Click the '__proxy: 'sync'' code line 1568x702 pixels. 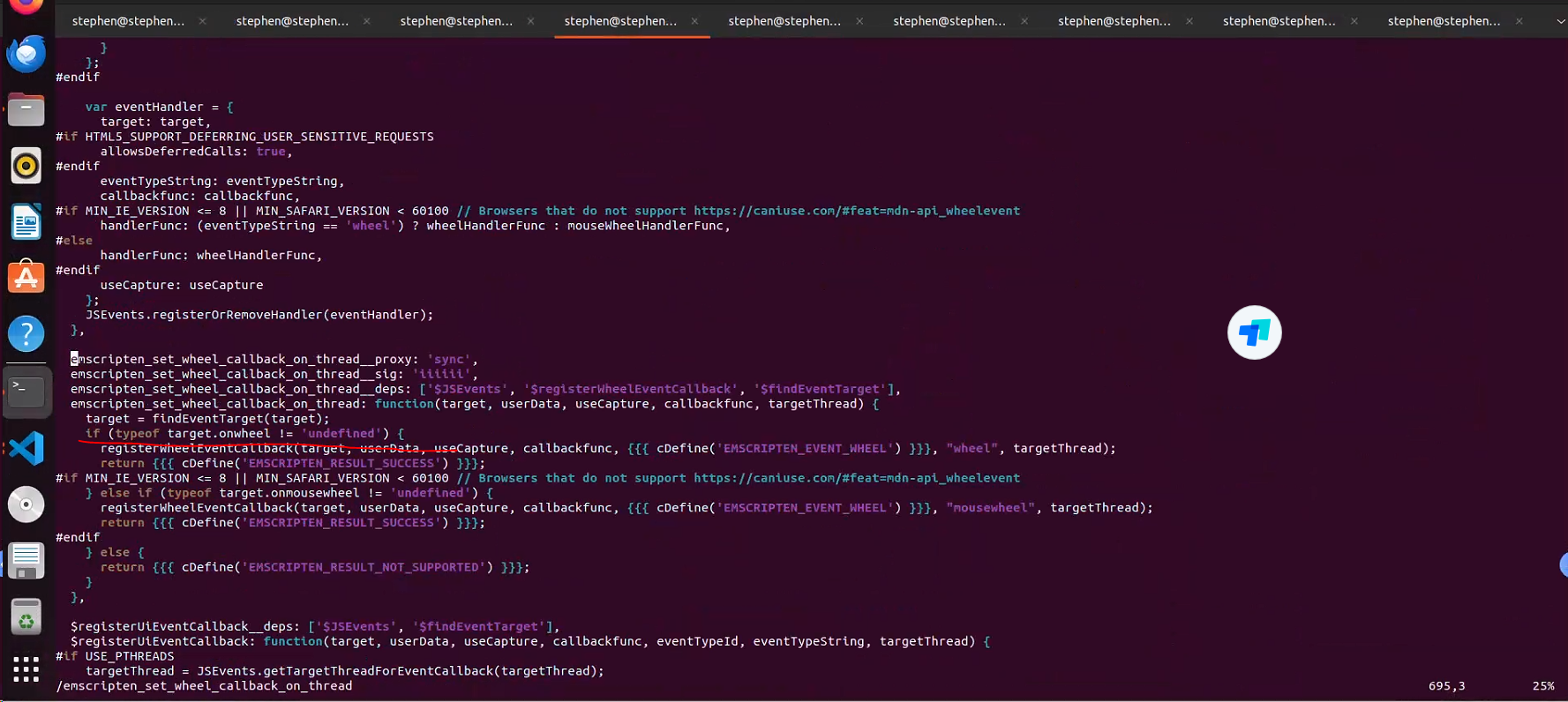(274, 359)
